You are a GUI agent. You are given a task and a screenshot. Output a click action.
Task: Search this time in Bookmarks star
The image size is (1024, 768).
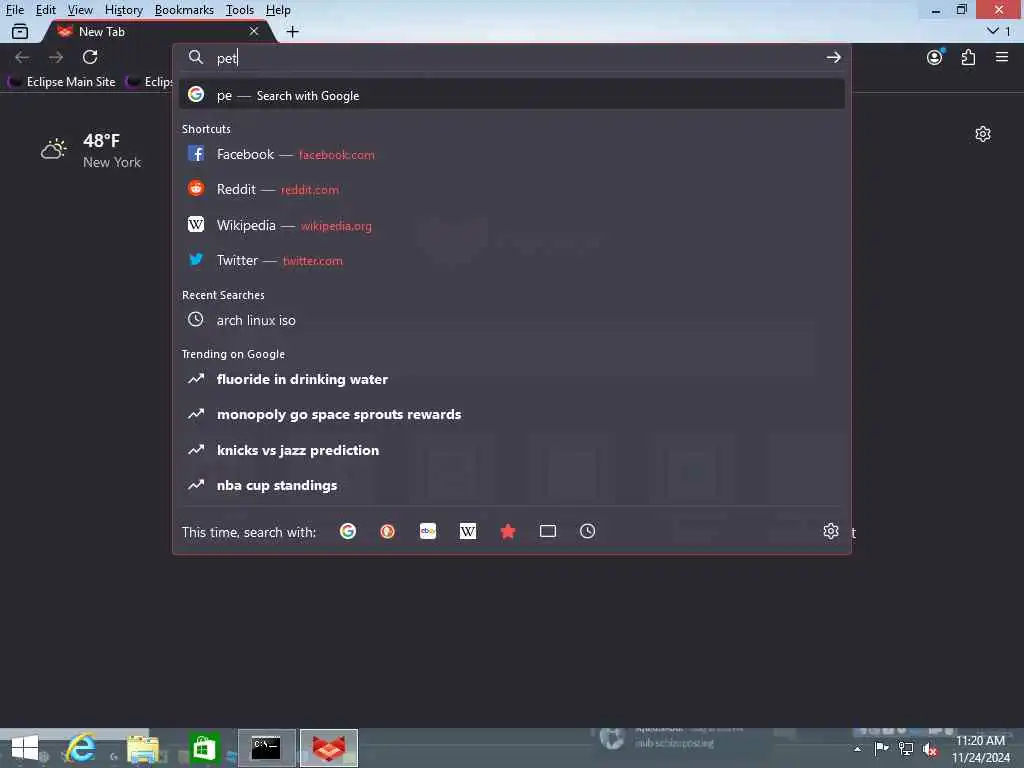coord(507,532)
